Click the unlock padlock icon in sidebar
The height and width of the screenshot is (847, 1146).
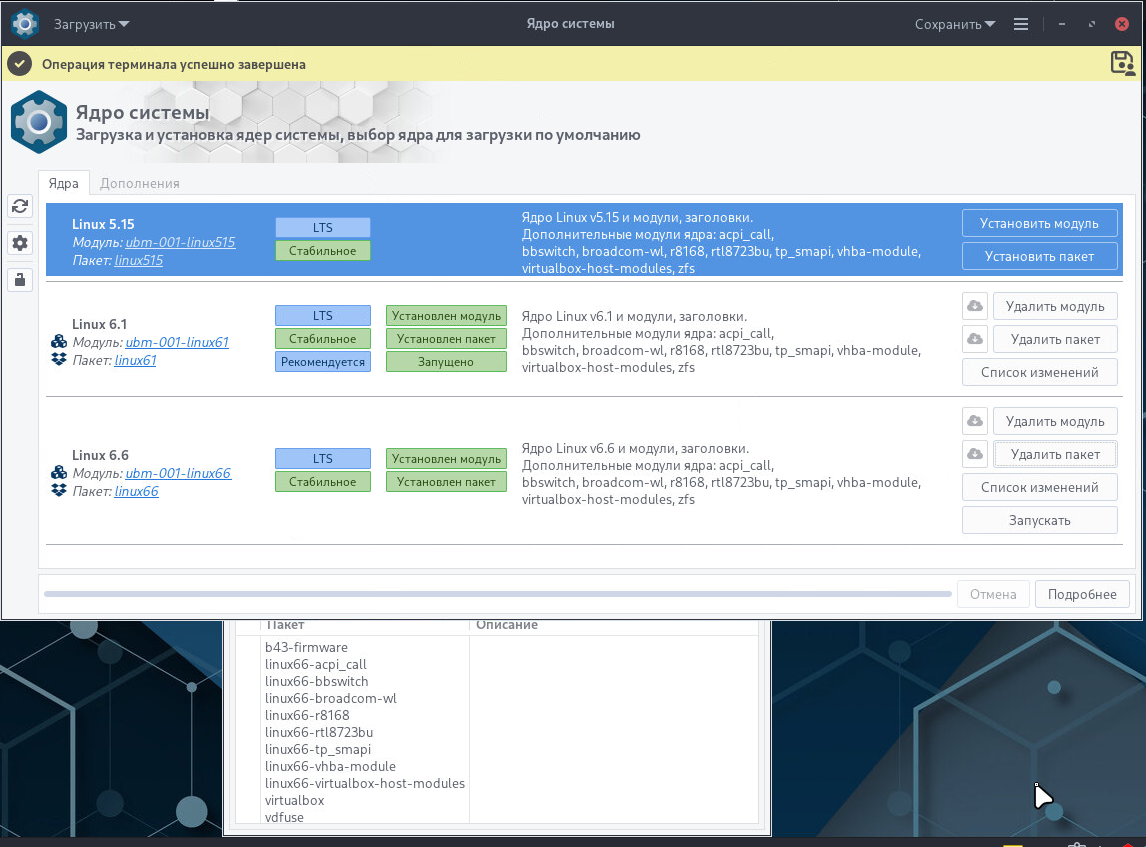(19, 279)
